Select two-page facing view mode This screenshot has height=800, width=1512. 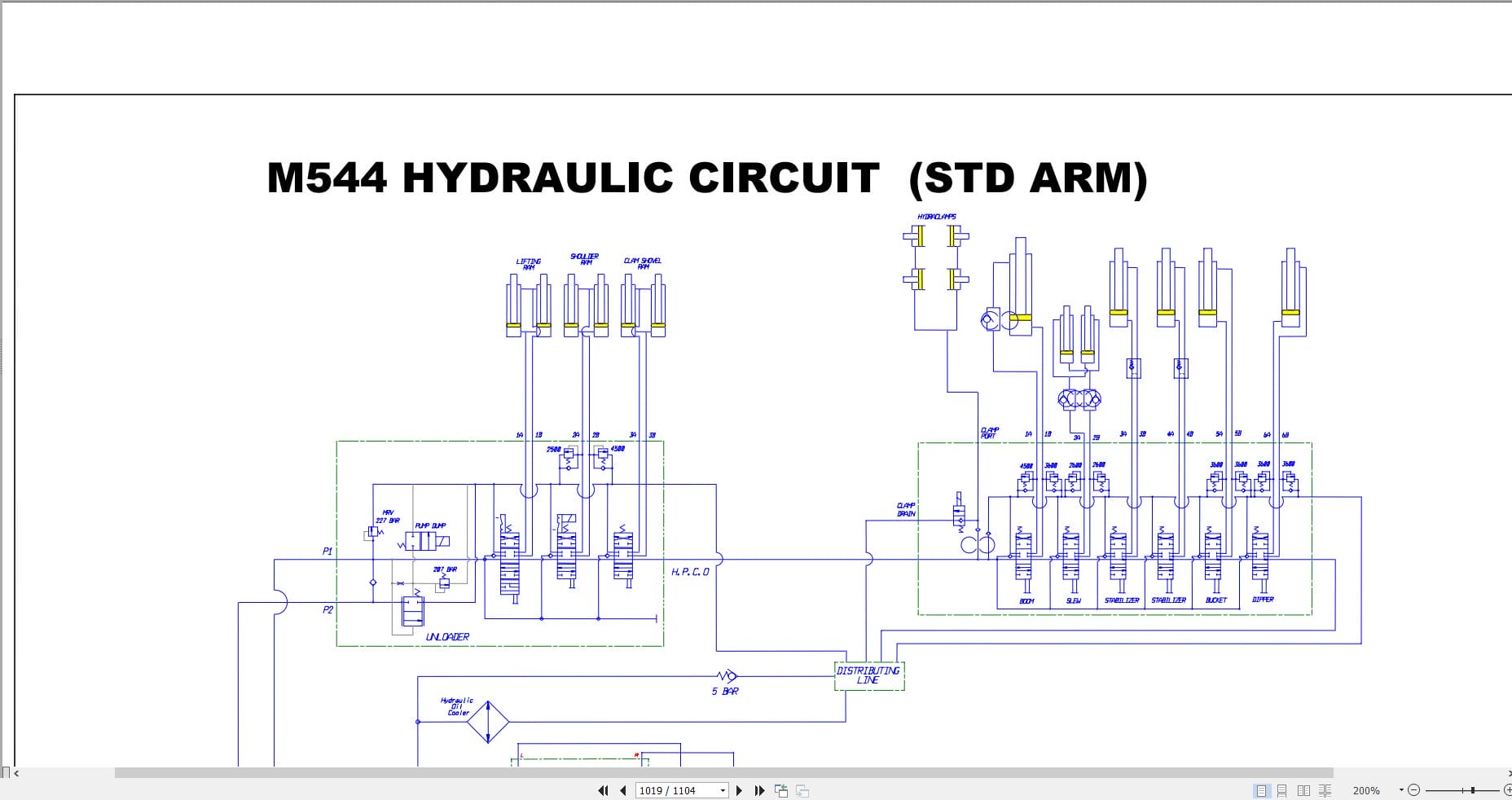click(1303, 790)
